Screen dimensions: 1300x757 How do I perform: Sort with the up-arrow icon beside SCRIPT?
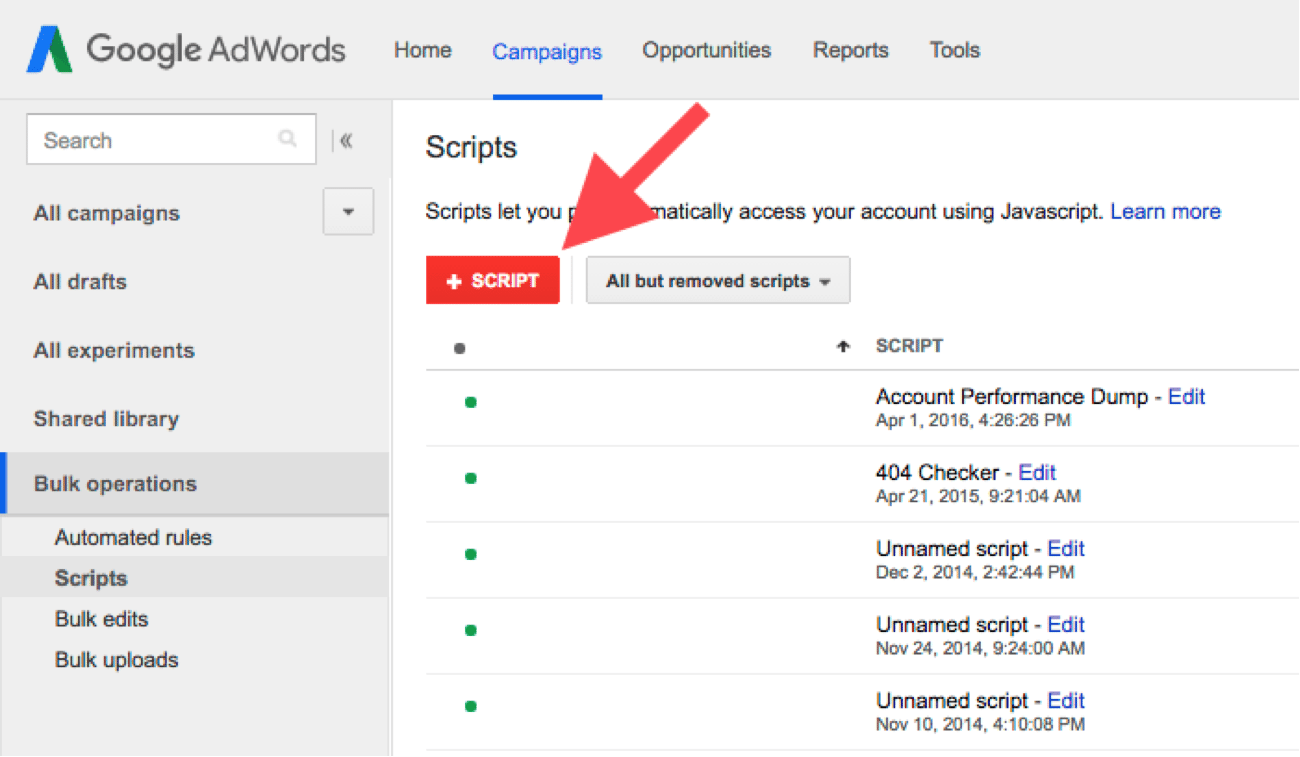(x=843, y=346)
